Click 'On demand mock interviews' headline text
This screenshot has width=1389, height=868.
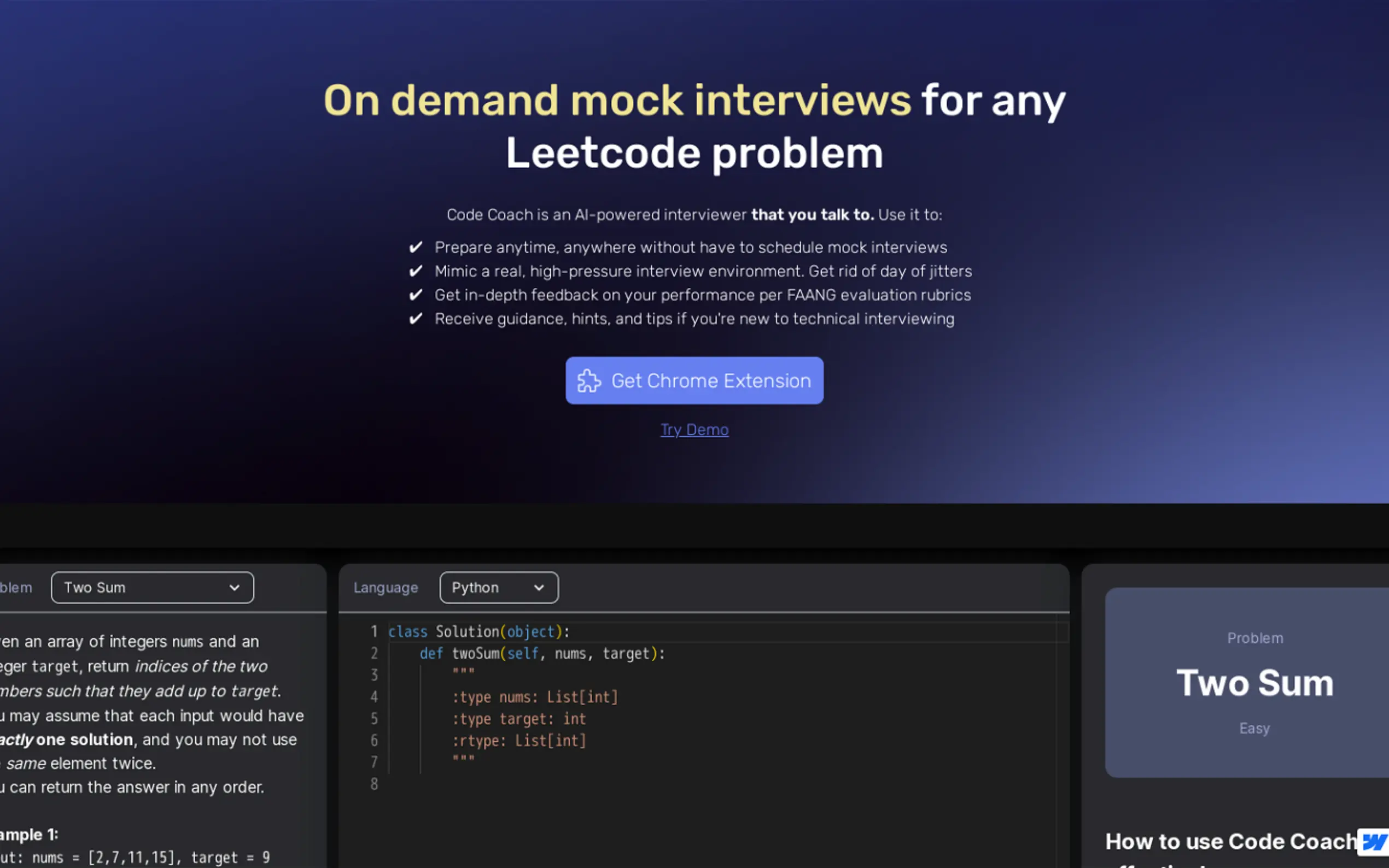click(x=617, y=101)
